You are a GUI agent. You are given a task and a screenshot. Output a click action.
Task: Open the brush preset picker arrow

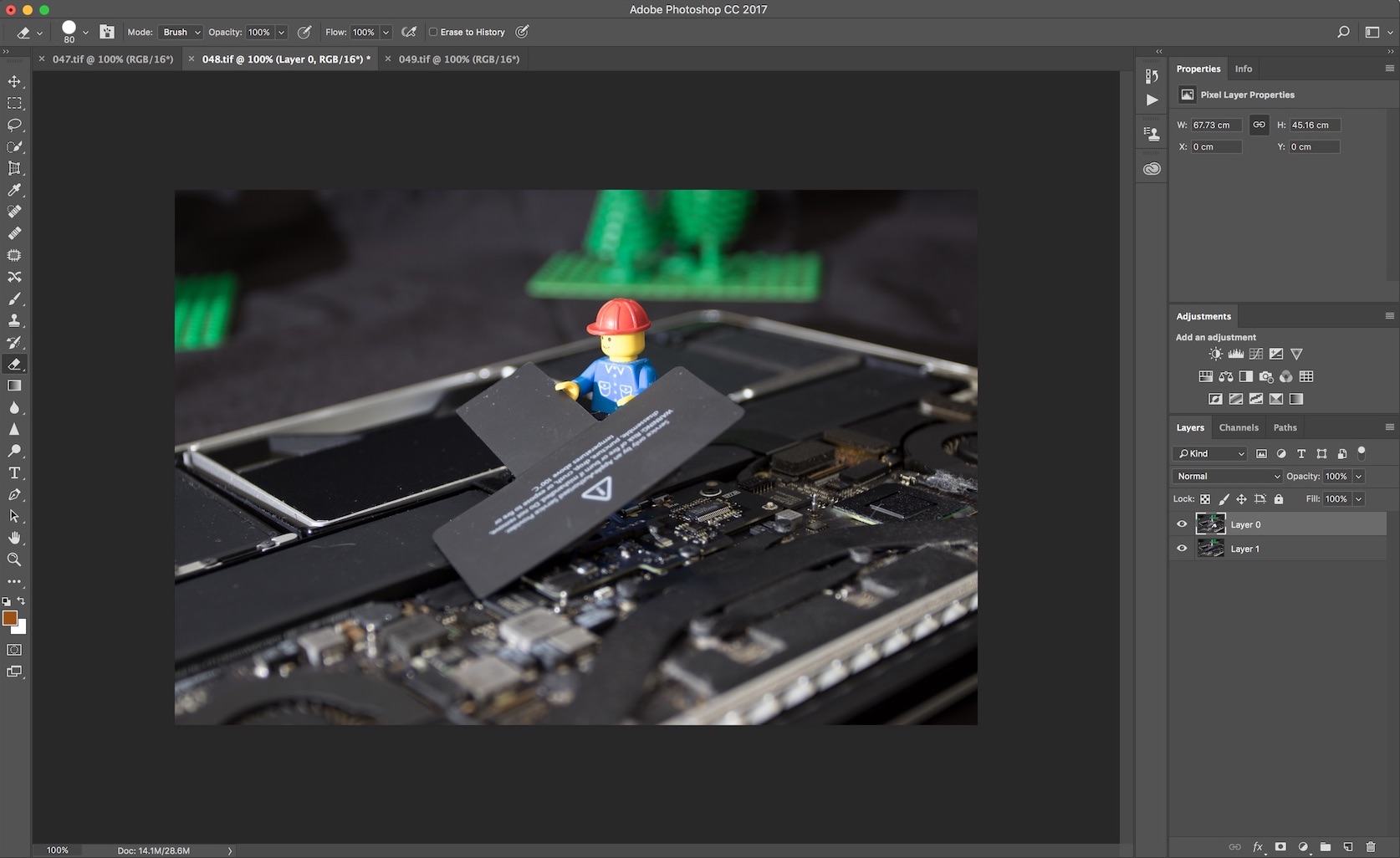tap(85, 33)
